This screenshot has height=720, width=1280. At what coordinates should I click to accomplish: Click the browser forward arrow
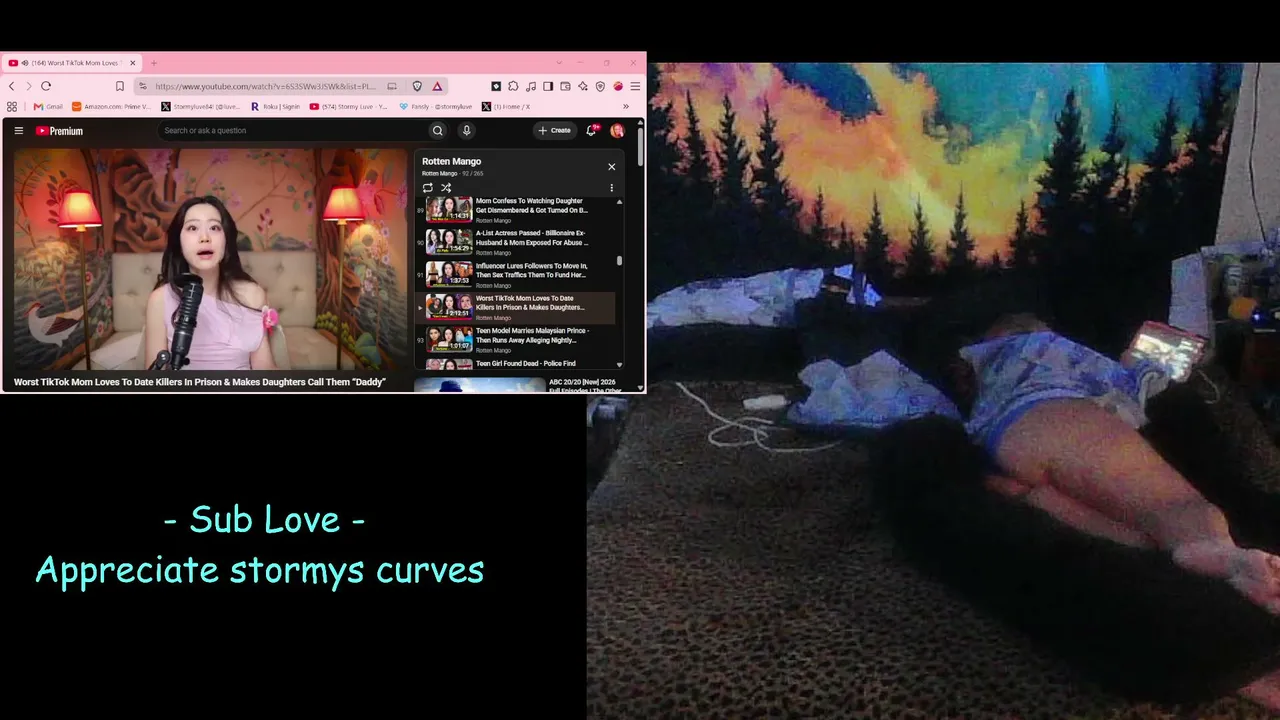coord(28,86)
